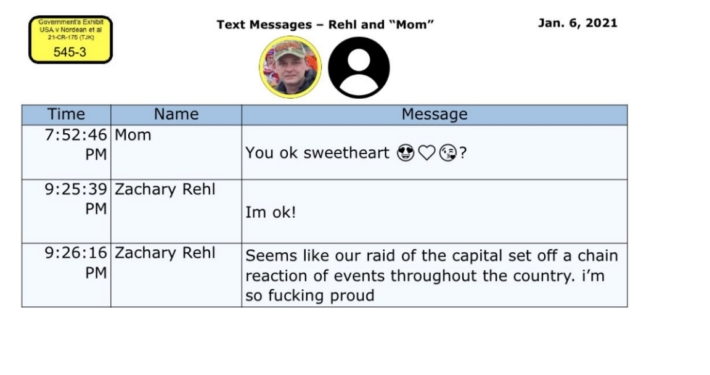Click the heart-eyes emoji in Mom's message
Image resolution: width=710 pixels, height=375 pixels.
pos(405,153)
